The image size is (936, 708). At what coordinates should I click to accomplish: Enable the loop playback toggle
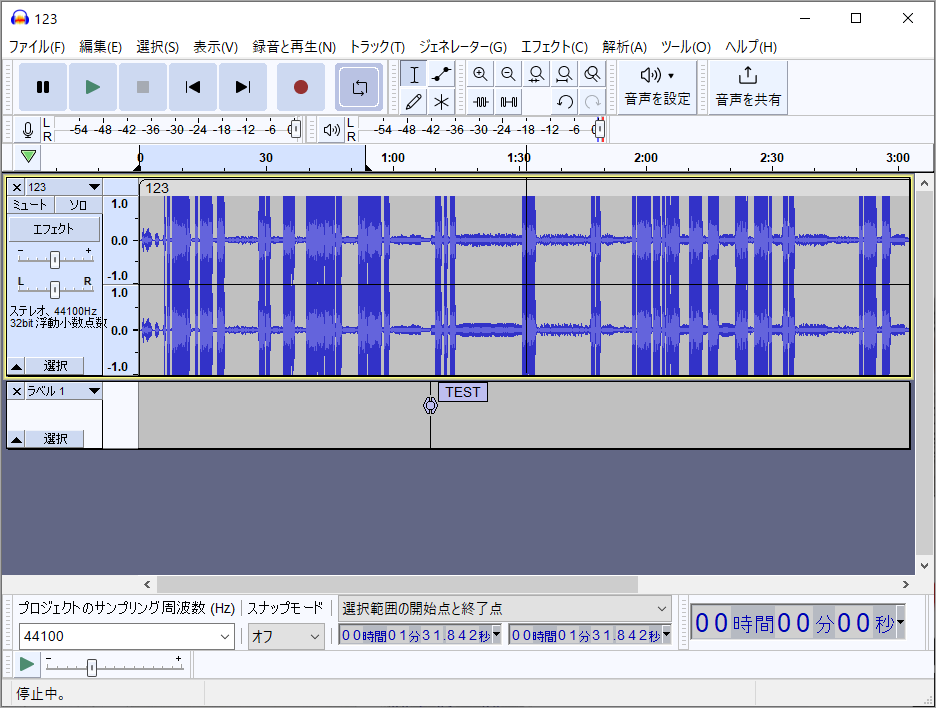(359, 87)
